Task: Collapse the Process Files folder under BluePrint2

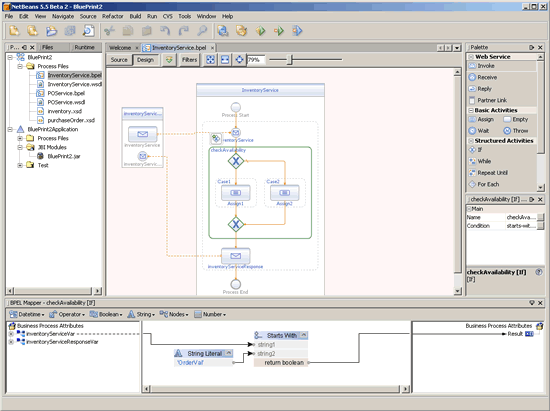Action: point(20,66)
